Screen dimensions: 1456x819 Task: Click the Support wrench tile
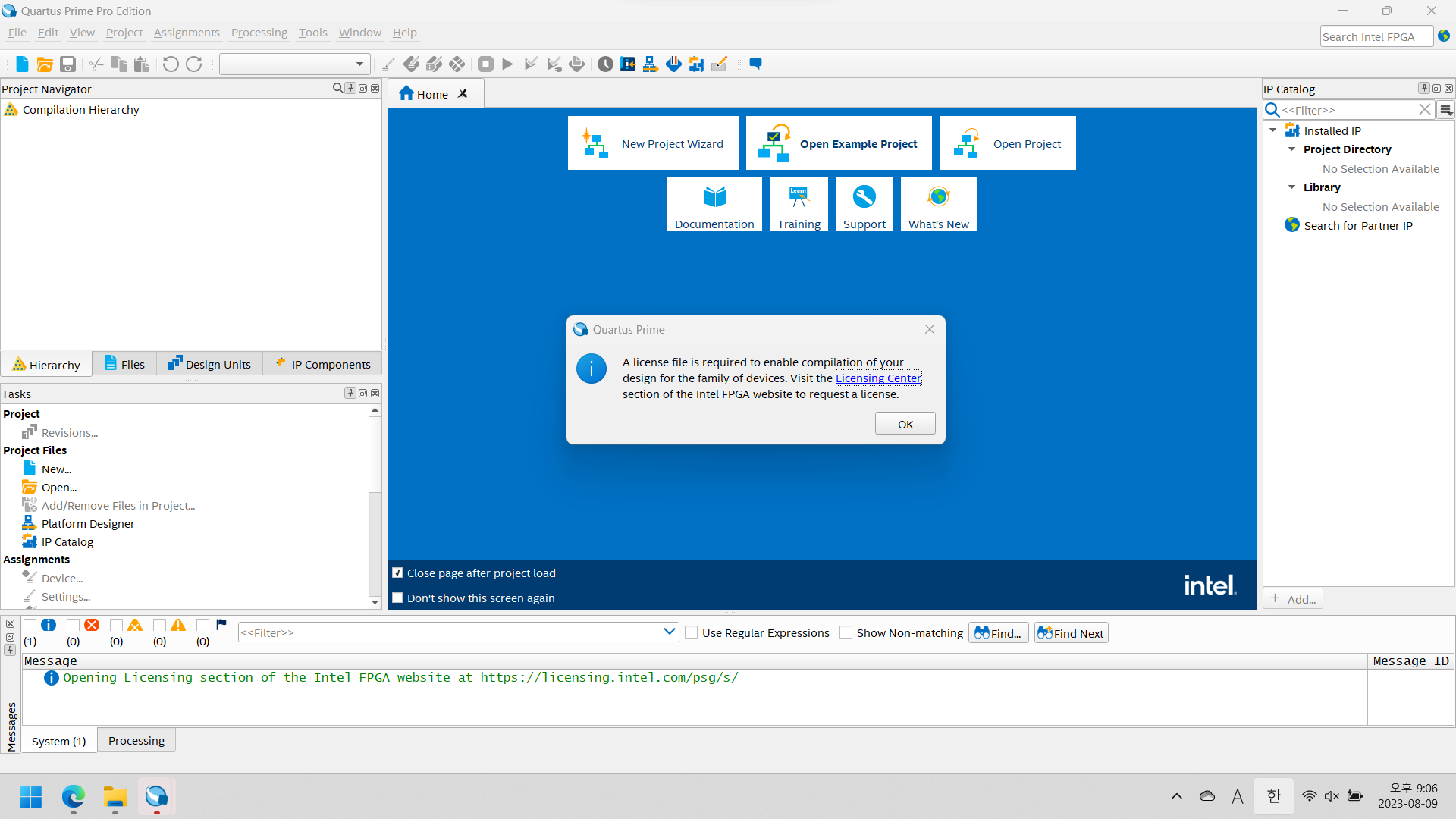[864, 205]
